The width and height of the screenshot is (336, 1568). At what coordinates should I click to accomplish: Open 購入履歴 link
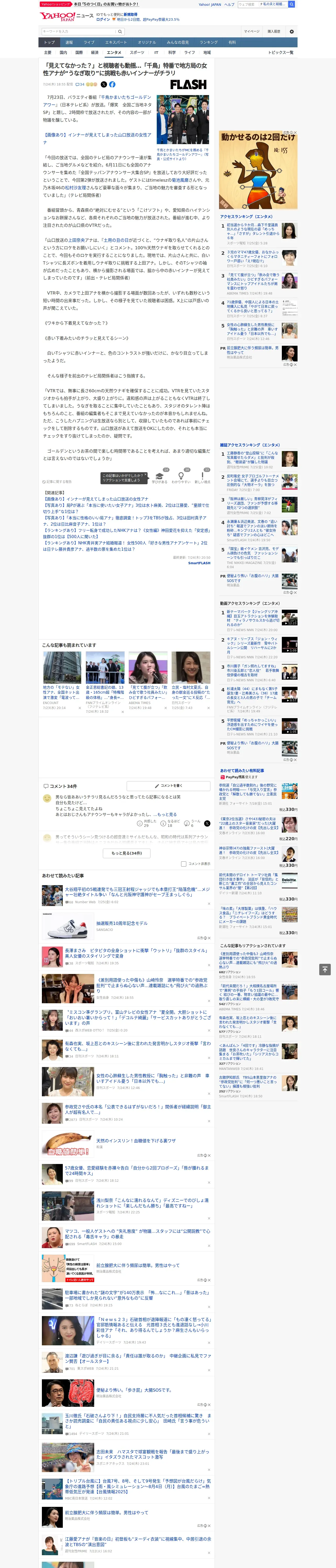click(274, 32)
